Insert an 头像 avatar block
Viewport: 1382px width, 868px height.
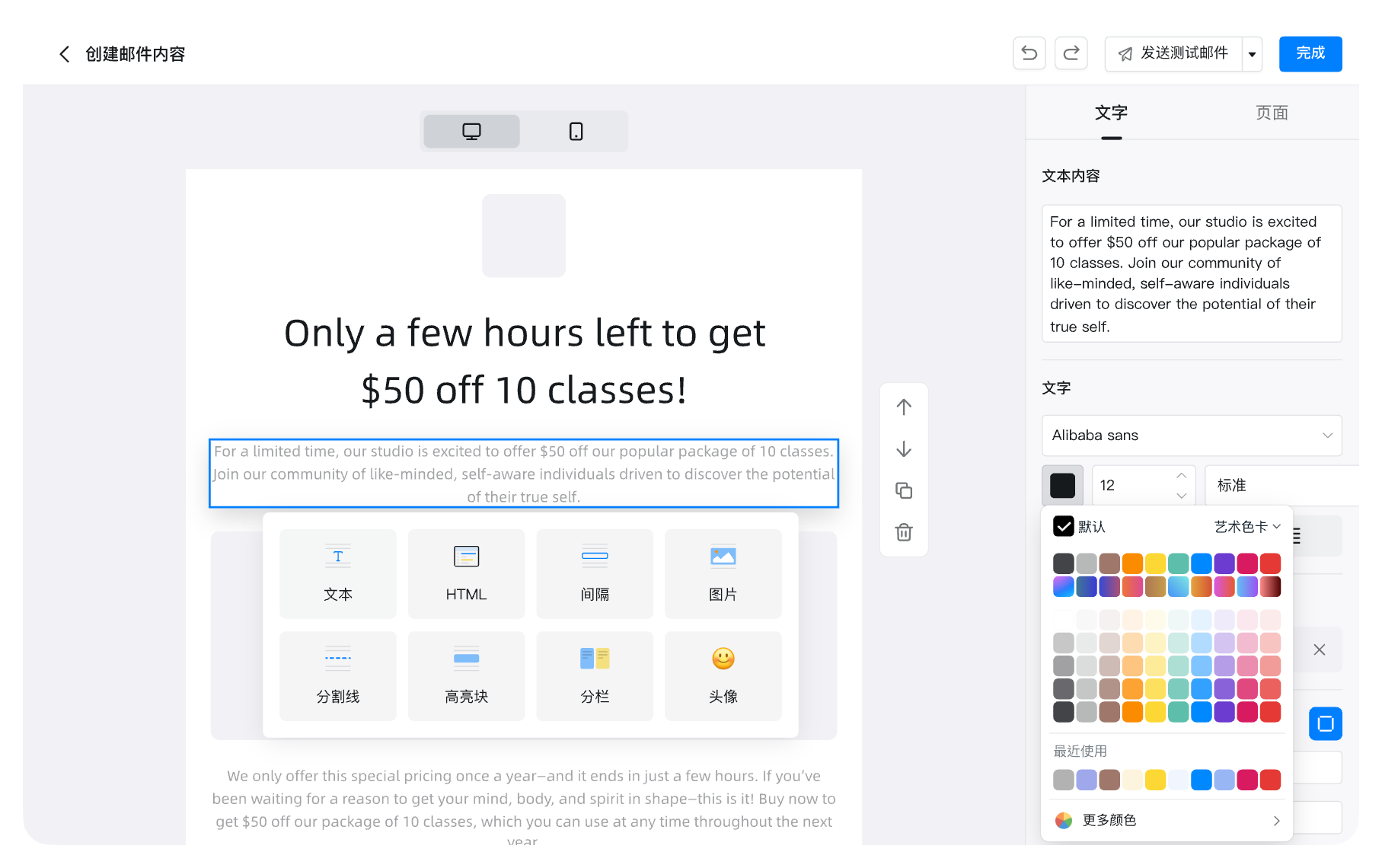723,675
